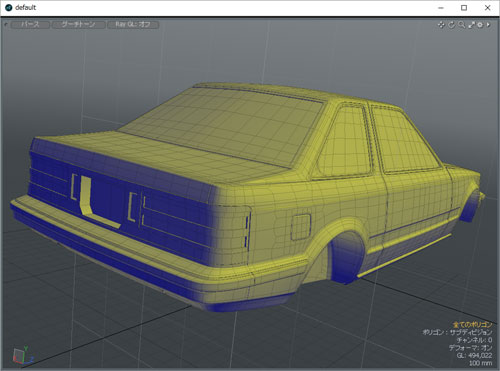
Task: Open the パース view type dropdown
Action: [x=30, y=25]
